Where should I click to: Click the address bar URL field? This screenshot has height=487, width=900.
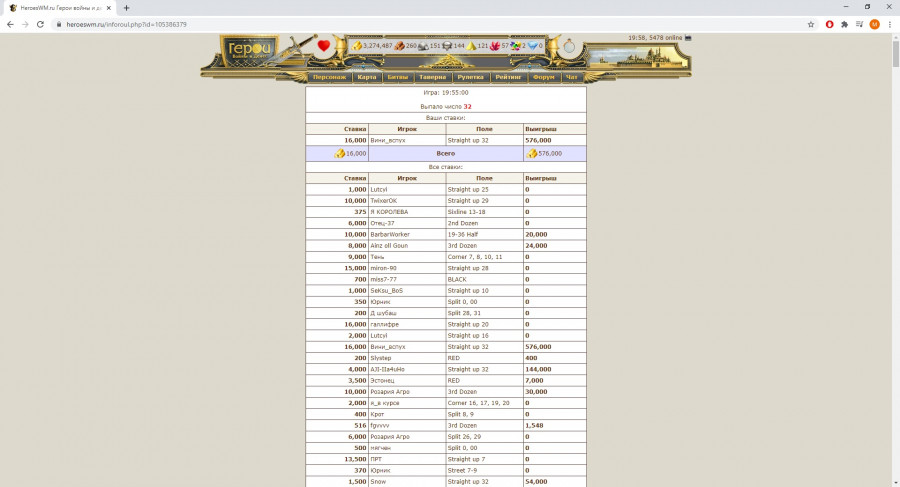(x=400, y=24)
